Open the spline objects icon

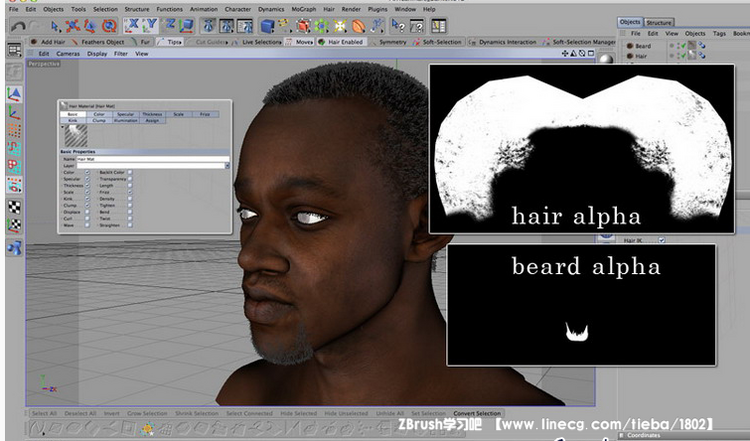point(285,25)
